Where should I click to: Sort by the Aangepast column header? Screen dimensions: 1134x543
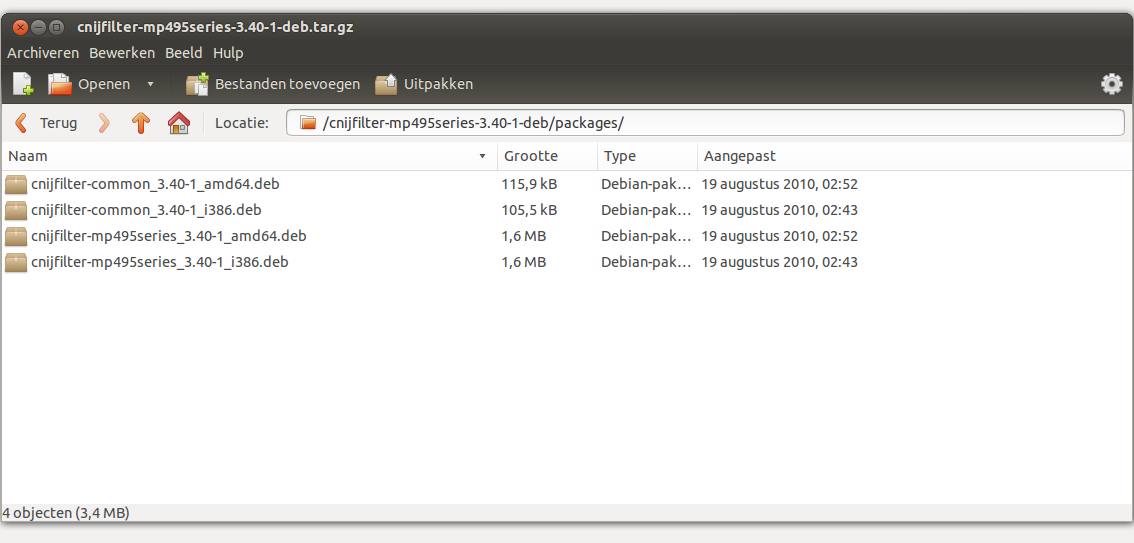point(914,156)
